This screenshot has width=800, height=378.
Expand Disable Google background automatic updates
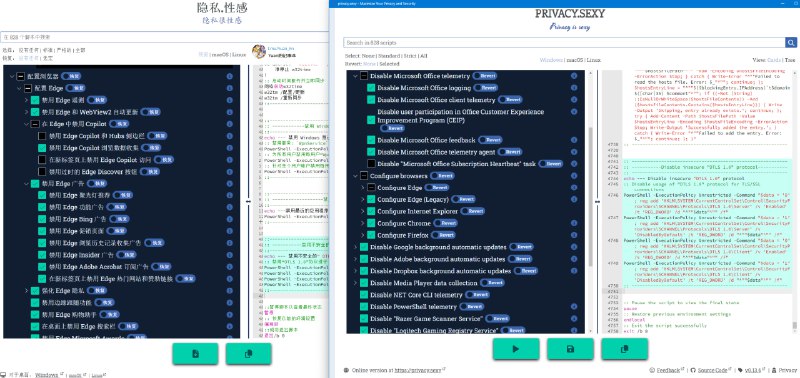pos(356,247)
